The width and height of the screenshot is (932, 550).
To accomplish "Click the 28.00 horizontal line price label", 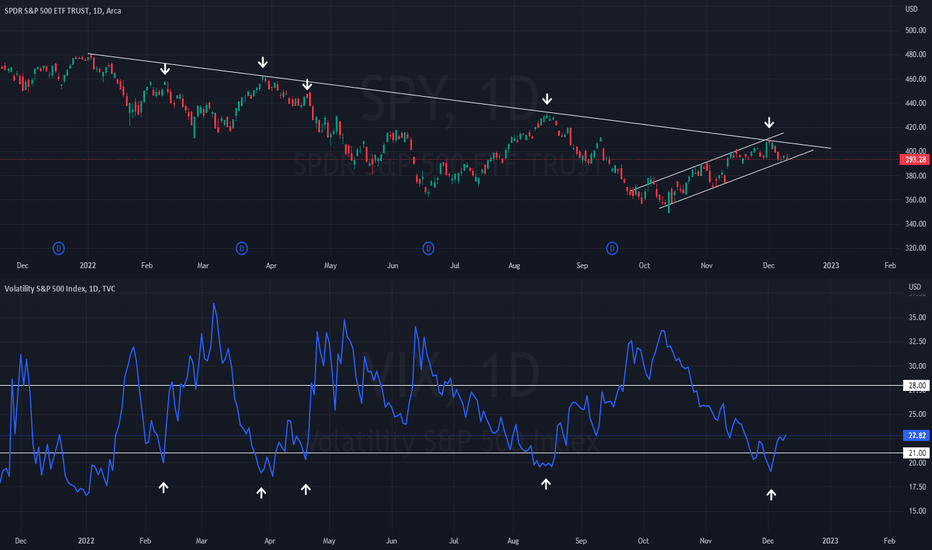I will coord(915,385).
